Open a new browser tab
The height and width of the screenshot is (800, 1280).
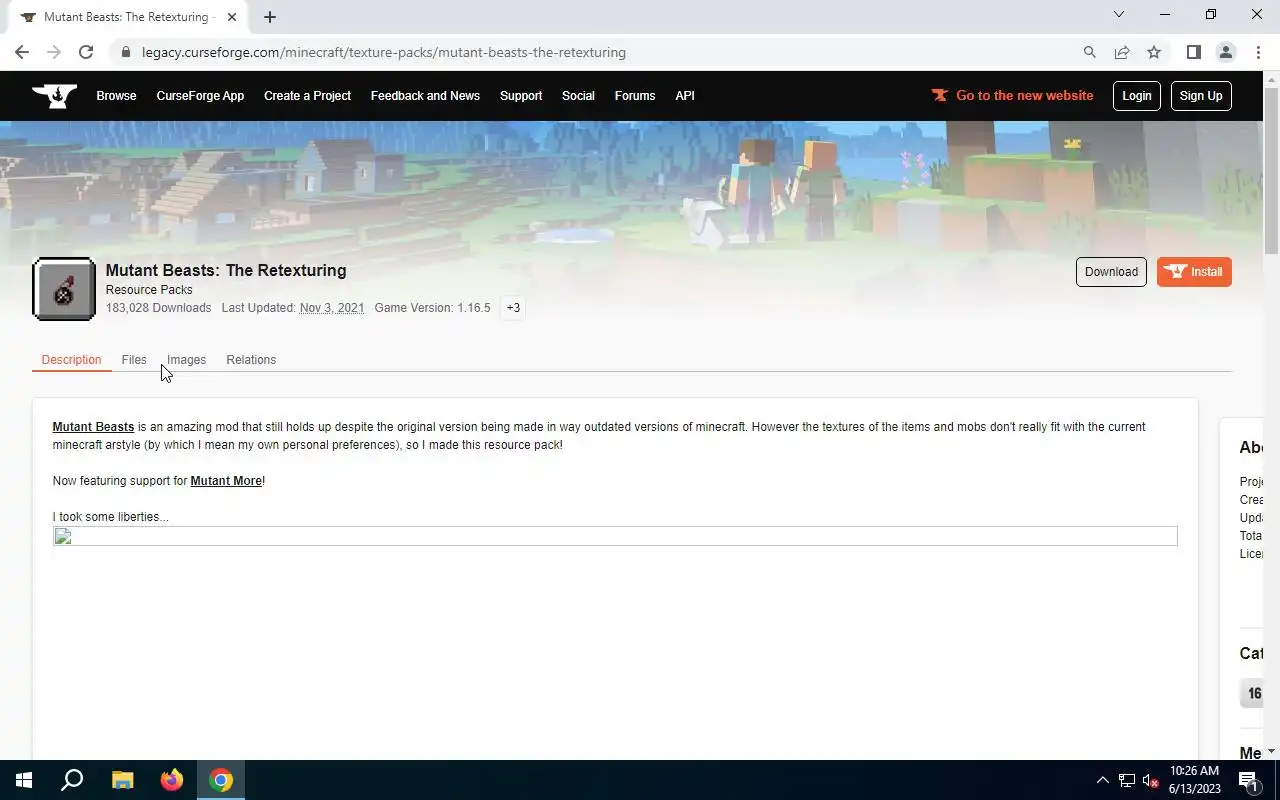[x=270, y=17]
